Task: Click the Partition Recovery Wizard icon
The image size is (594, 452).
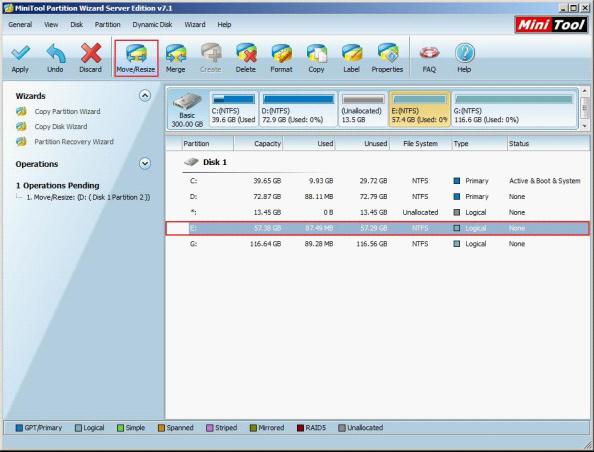Action: pyautogui.click(x=22, y=142)
